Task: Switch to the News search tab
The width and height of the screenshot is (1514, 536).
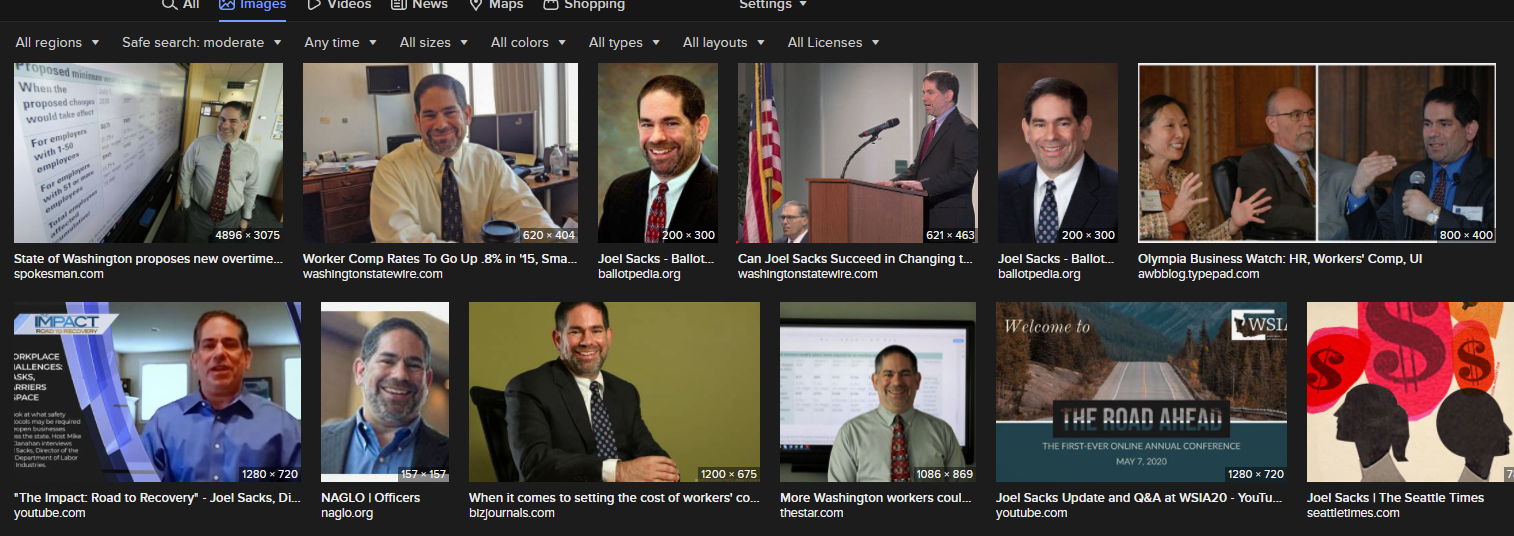Action: 419,5
